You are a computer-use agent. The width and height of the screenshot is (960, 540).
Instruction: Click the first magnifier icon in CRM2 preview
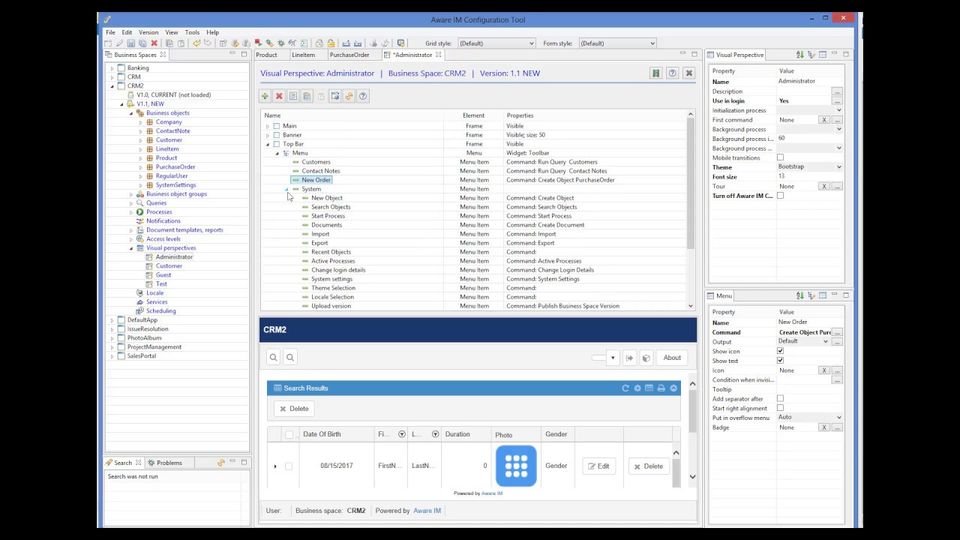(274, 358)
